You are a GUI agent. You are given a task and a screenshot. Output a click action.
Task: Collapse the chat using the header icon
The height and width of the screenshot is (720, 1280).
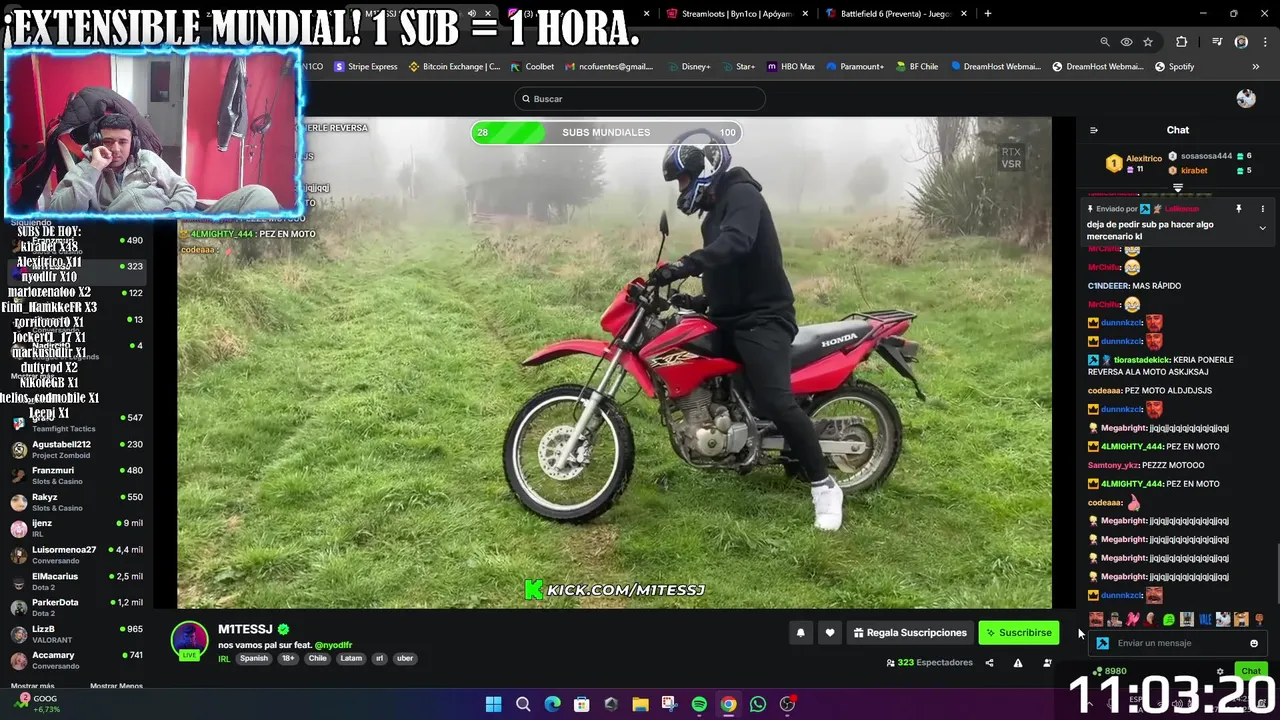click(1093, 130)
